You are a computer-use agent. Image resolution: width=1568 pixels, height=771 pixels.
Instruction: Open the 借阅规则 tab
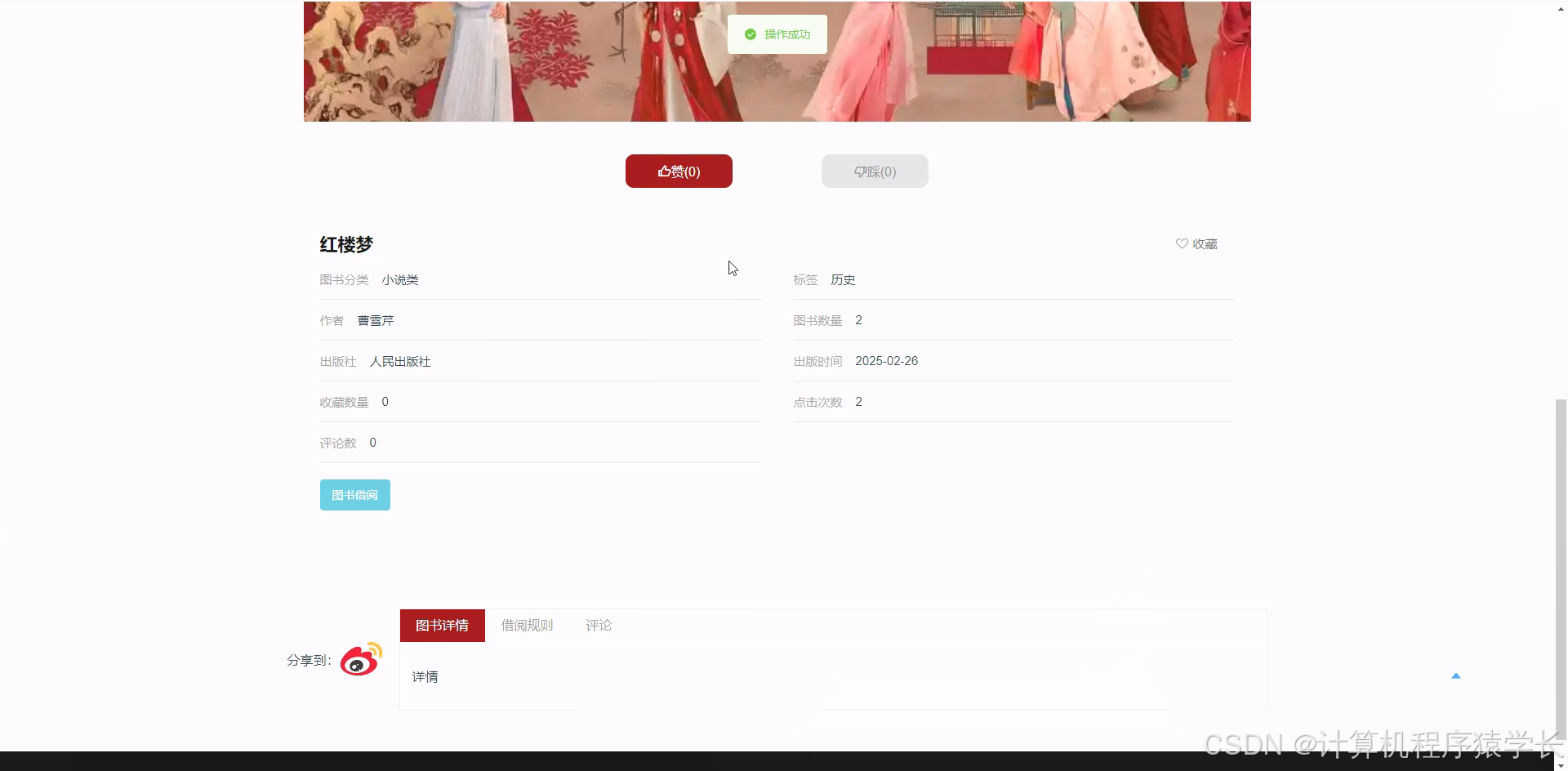(x=527, y=626)
